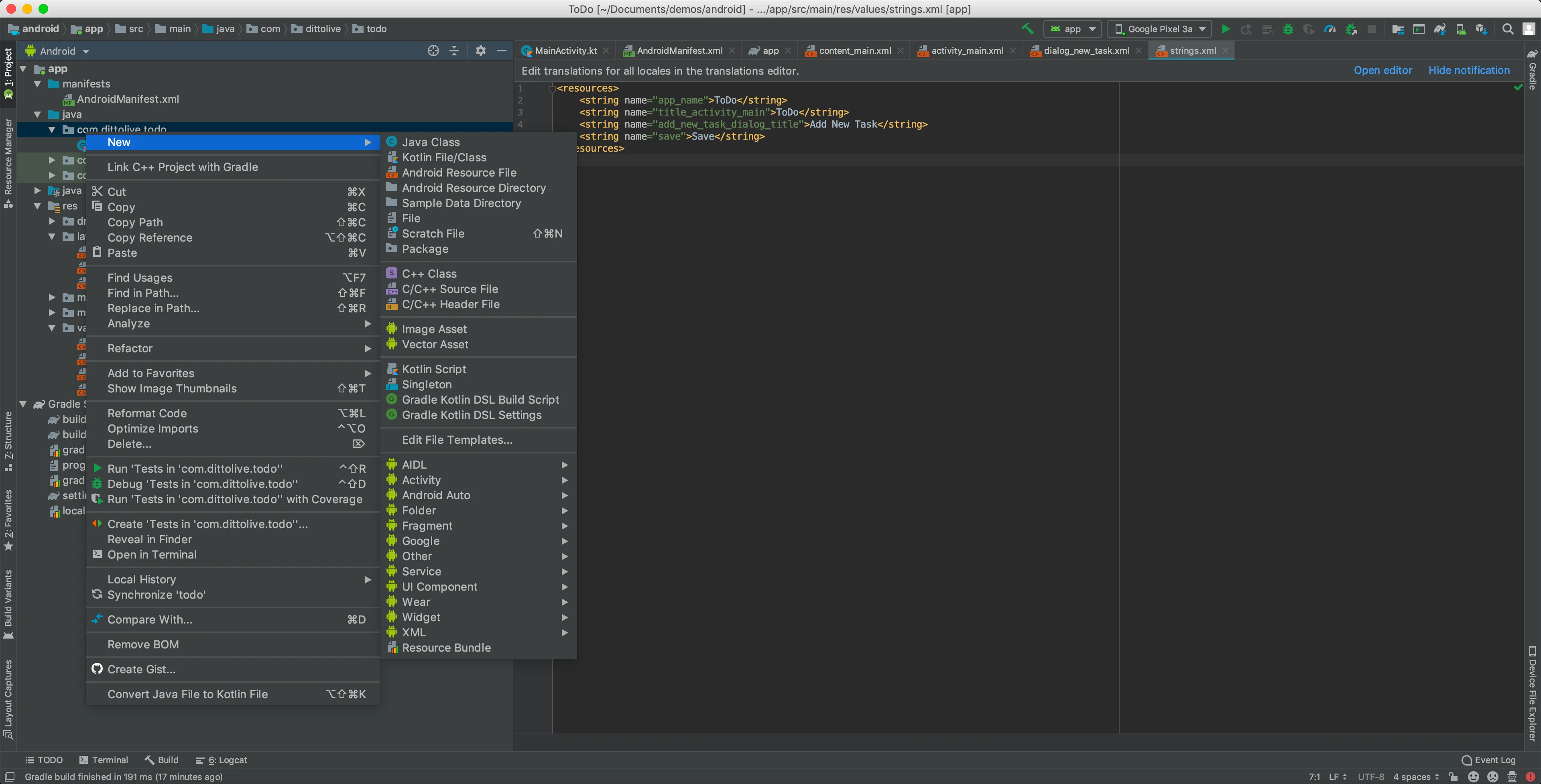
Task: Open the Logcat tool window
Action: tap(221, 760)
